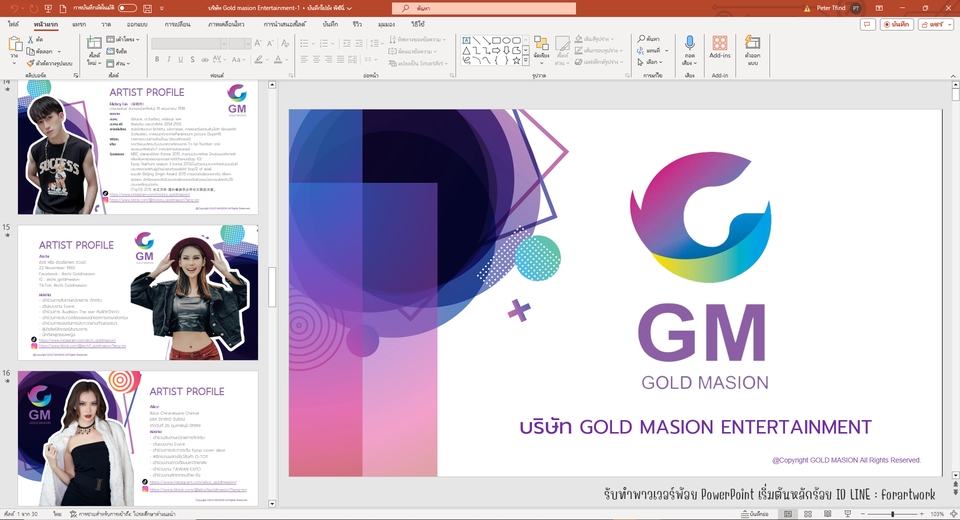This screenshot has height=520, width=960.
Task: Click the font color A swatch
Action: tap(278, 59)
